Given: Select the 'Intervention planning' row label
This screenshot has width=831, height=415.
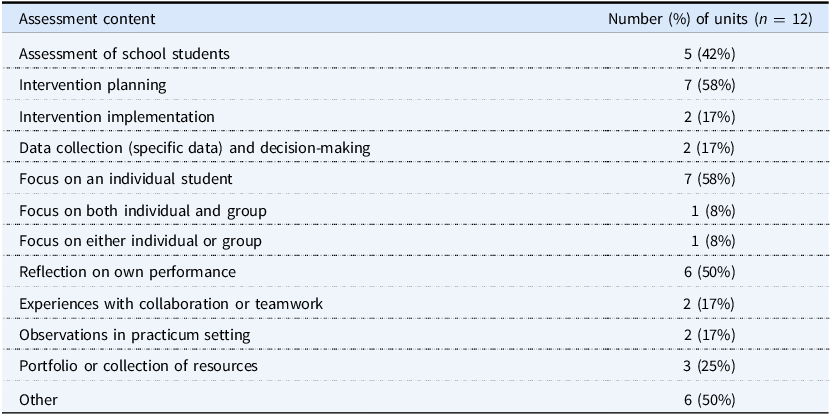Looking at the screenshot, I should click(x=93, y=85).
